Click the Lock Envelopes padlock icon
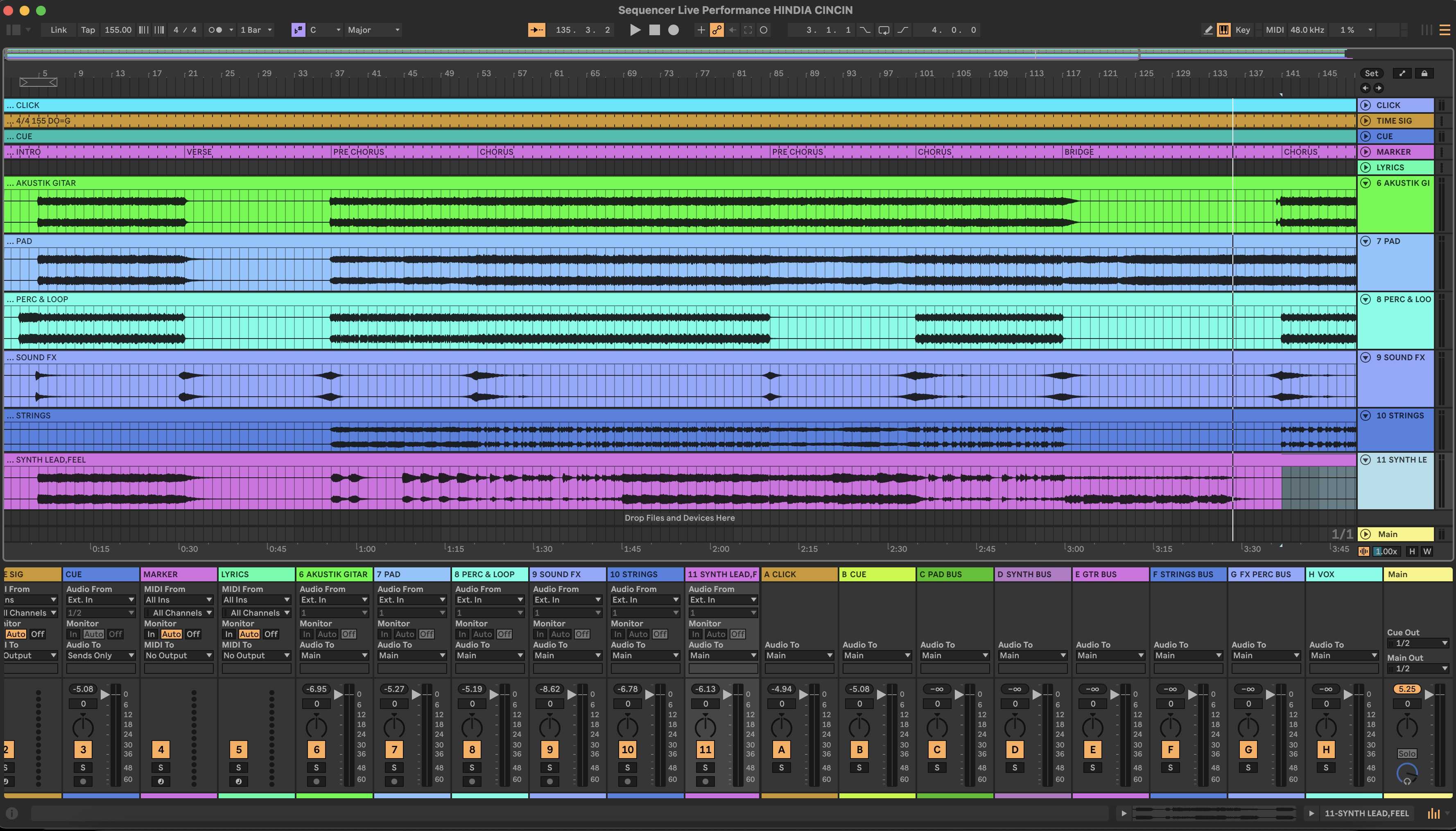The height and width of the screenshot is (831, 1456). coord(1424,73)
